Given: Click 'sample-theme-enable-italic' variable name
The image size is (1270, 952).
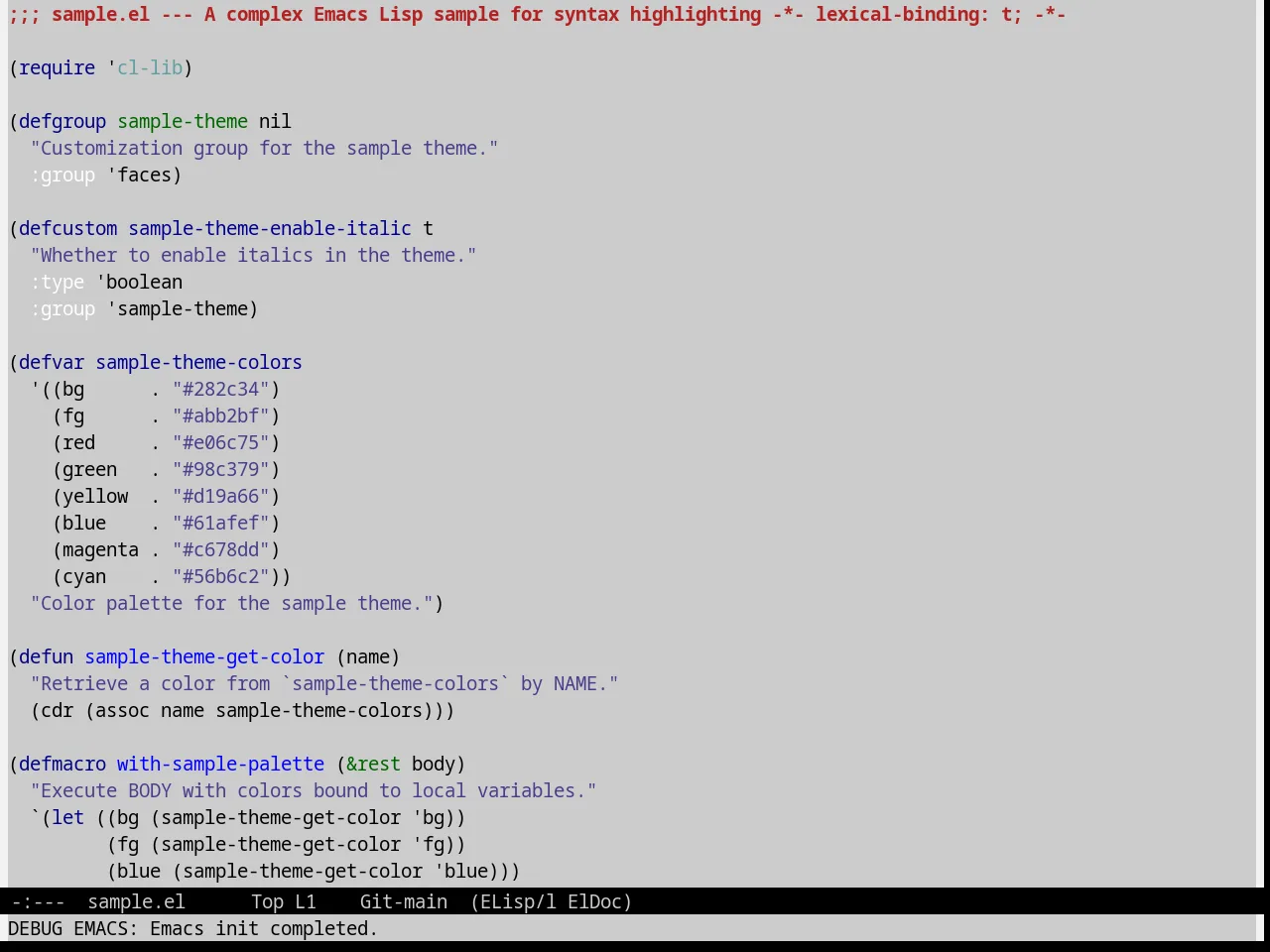Looking at the screenshot, I should coord(270,228).
